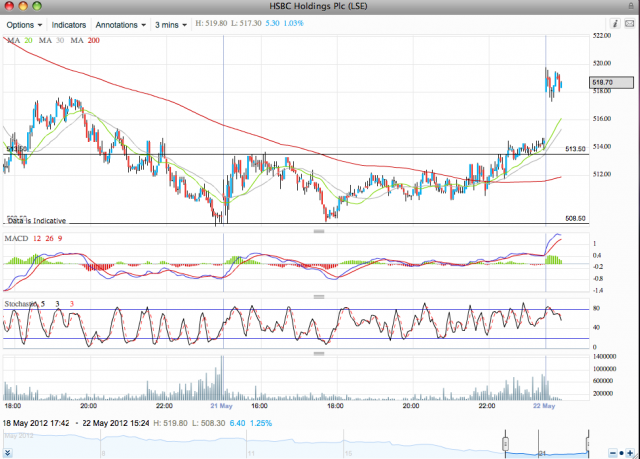Click the 1.03% change value in toolbar
This screenshot has height=459, width=640.
(x=293, y=23)
